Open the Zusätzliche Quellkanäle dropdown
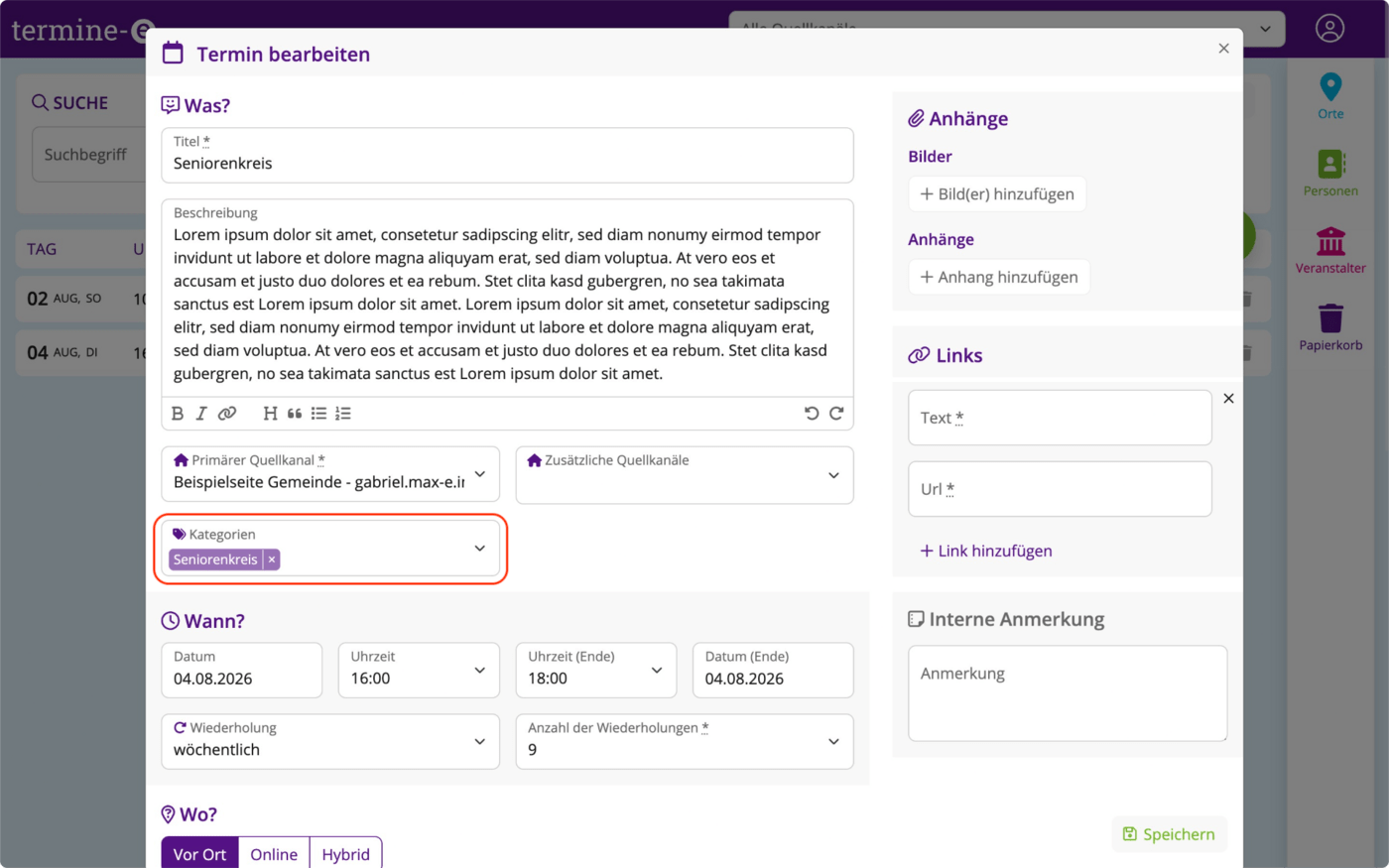The image size is (1389, 868). click(685, 474)
